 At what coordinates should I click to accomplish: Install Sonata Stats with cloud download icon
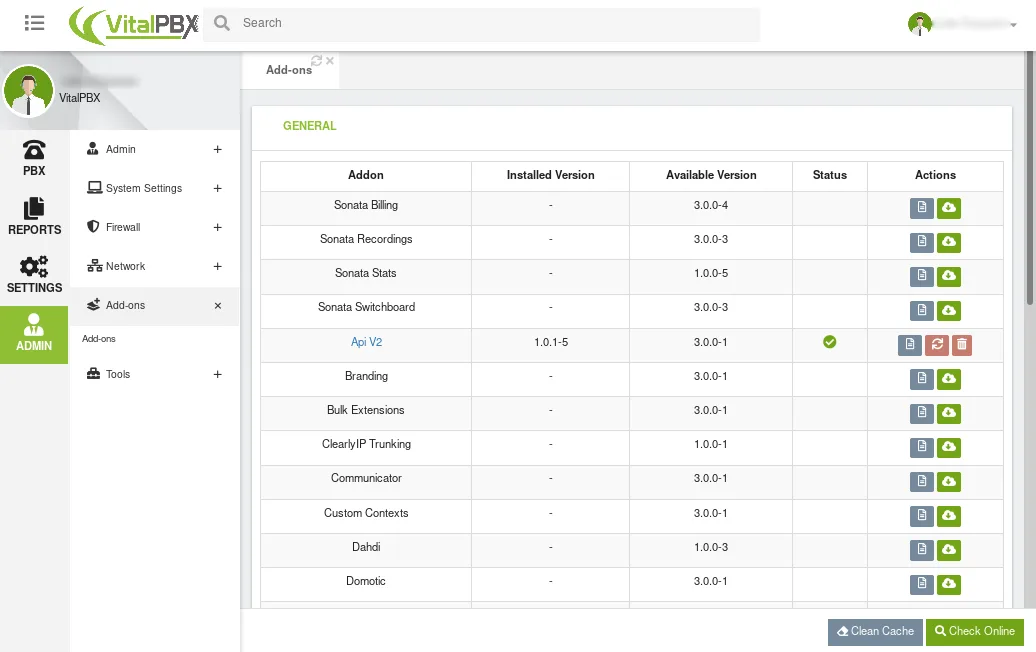[x=949, y=276]
